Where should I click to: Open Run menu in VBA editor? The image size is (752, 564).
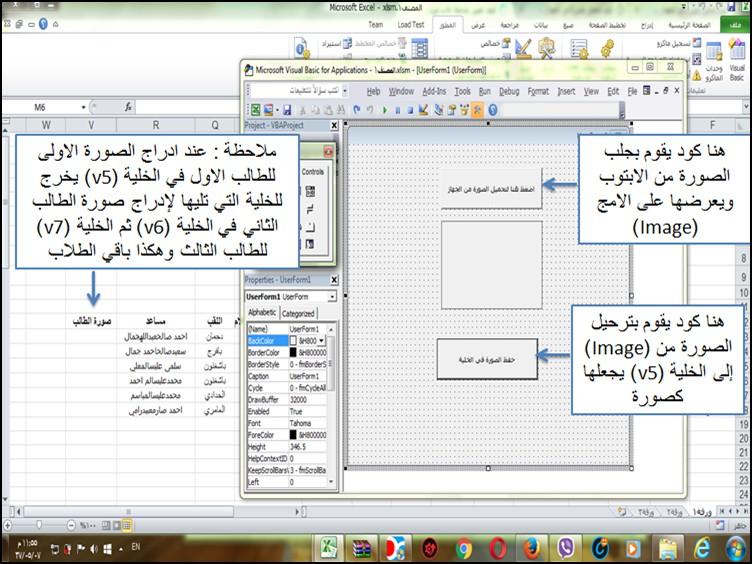coord(484,91)
